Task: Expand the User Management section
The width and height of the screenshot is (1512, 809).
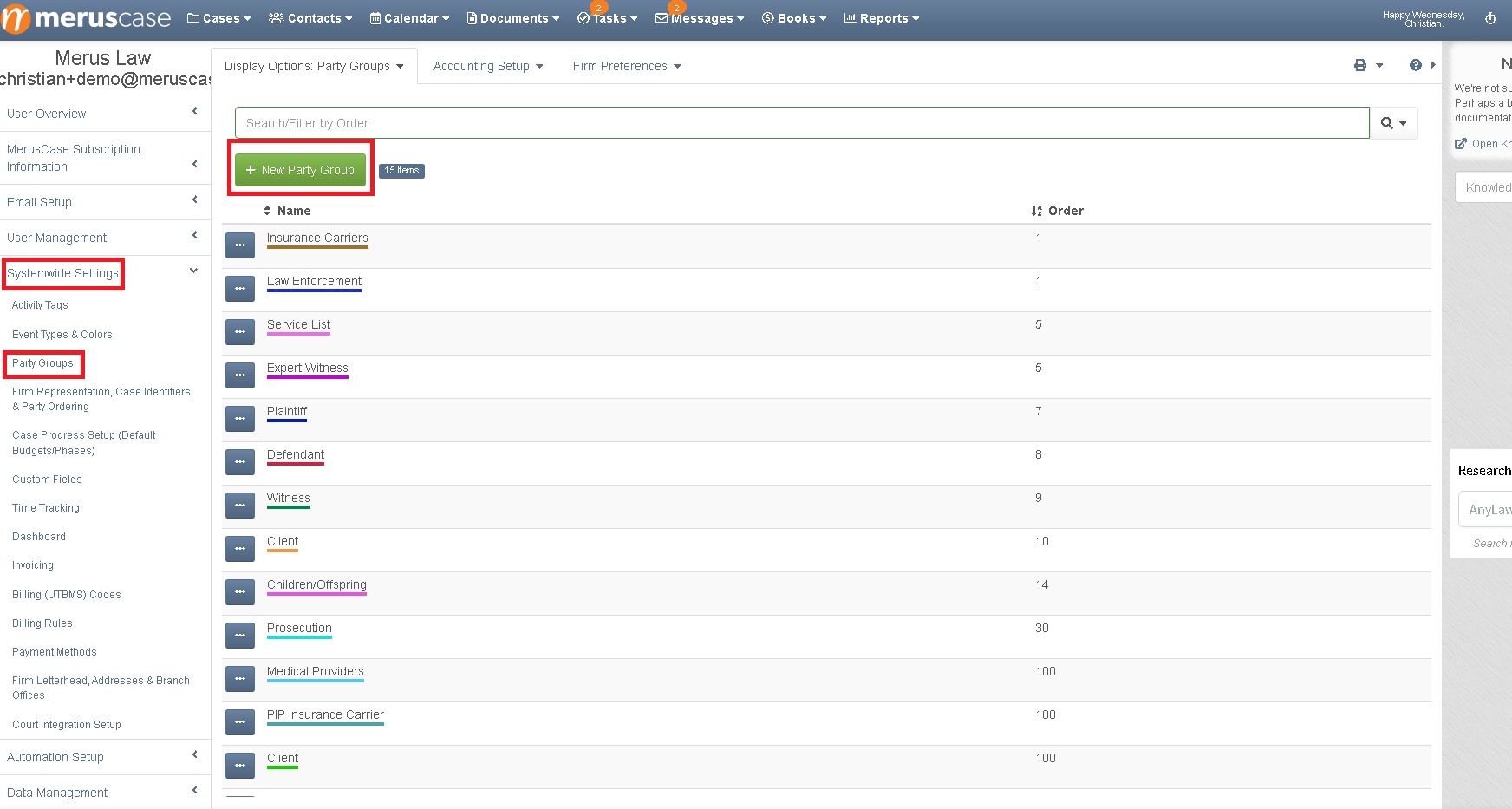Action: (x=105, y=238)
